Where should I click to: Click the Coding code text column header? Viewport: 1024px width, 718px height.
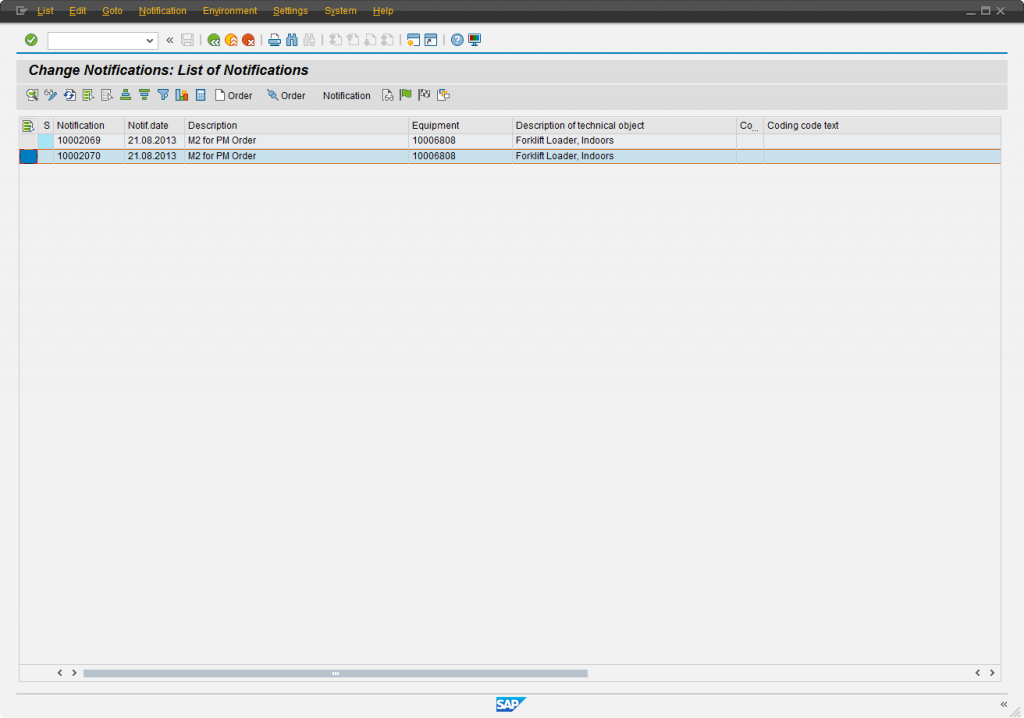tap(882, 125)
